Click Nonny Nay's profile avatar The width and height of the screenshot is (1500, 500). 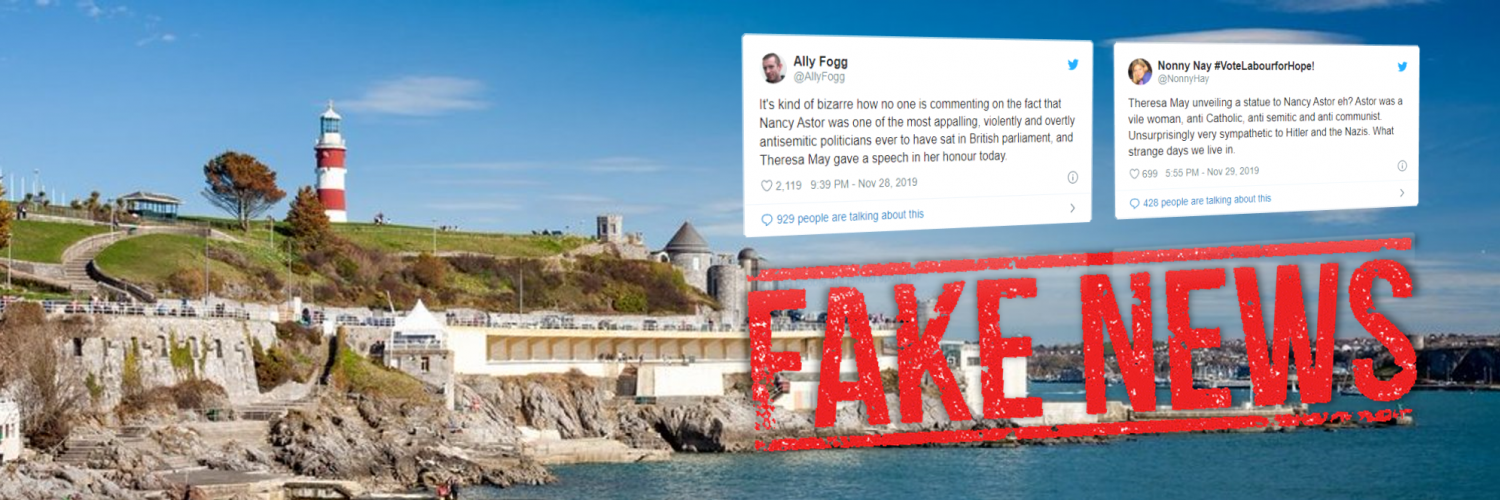pyautogui.click(x=1140, y=71)
